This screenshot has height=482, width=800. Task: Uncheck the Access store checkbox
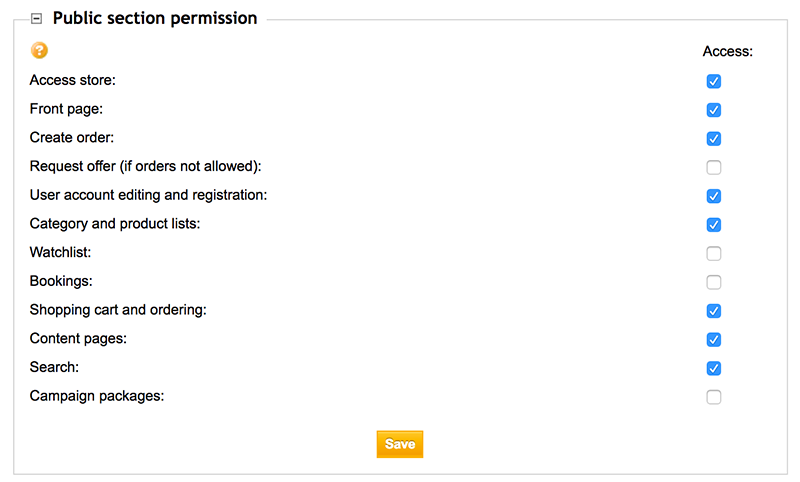pos(713,81)
